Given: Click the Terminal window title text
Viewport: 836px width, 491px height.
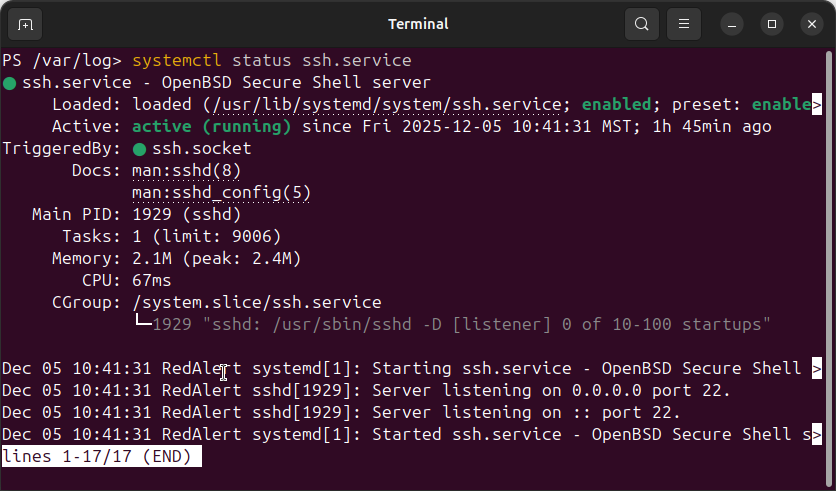Looking at the screenshot, I should pos(418,23).
